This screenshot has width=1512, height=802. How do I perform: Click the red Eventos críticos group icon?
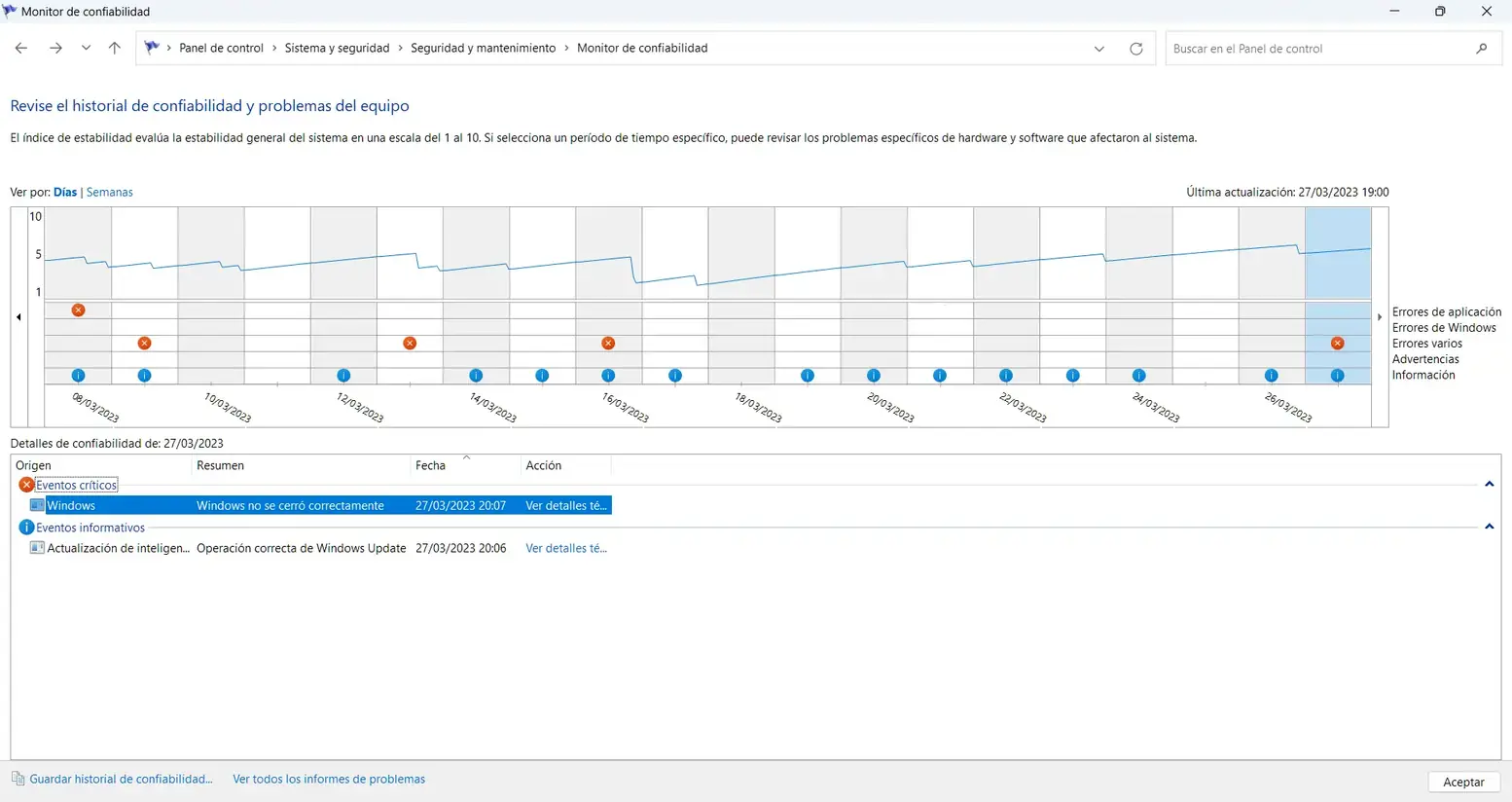coord(26,485)
